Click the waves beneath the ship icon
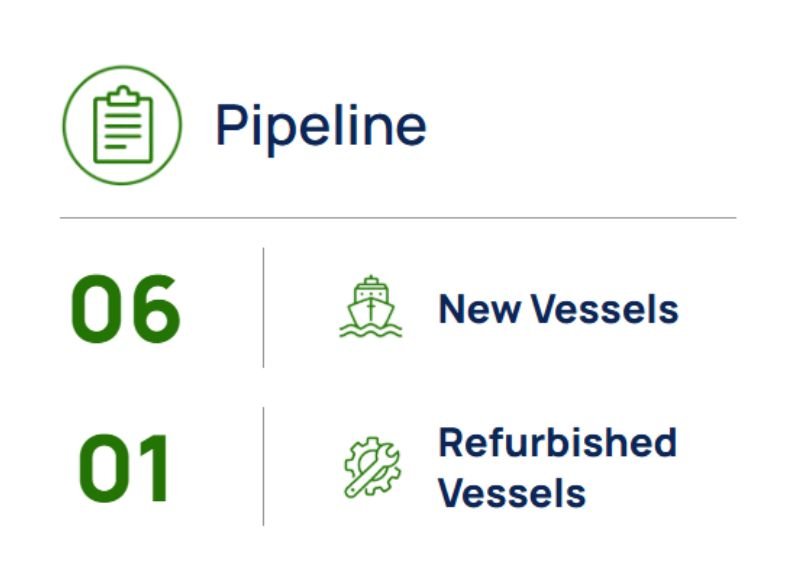800x582 pixels. click(371, 331)
